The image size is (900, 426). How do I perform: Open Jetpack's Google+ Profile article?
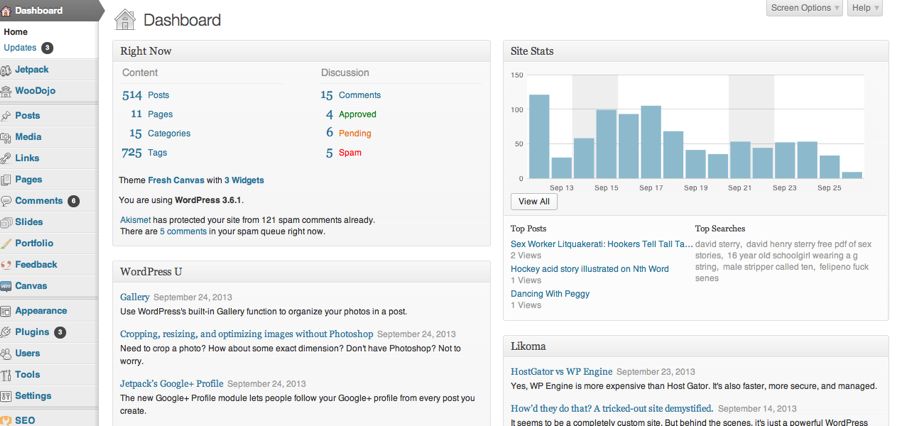[x=172, y=384]
